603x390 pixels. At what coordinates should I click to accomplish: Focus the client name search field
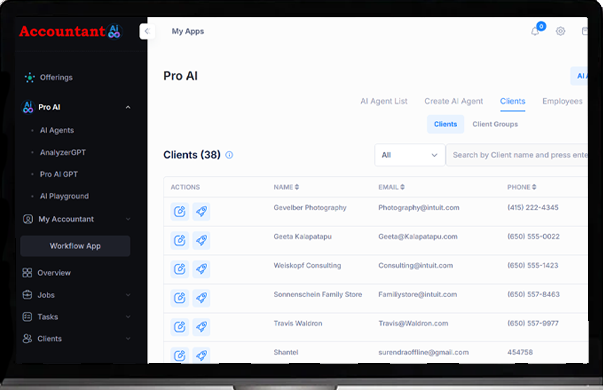[x=517, y=155]
